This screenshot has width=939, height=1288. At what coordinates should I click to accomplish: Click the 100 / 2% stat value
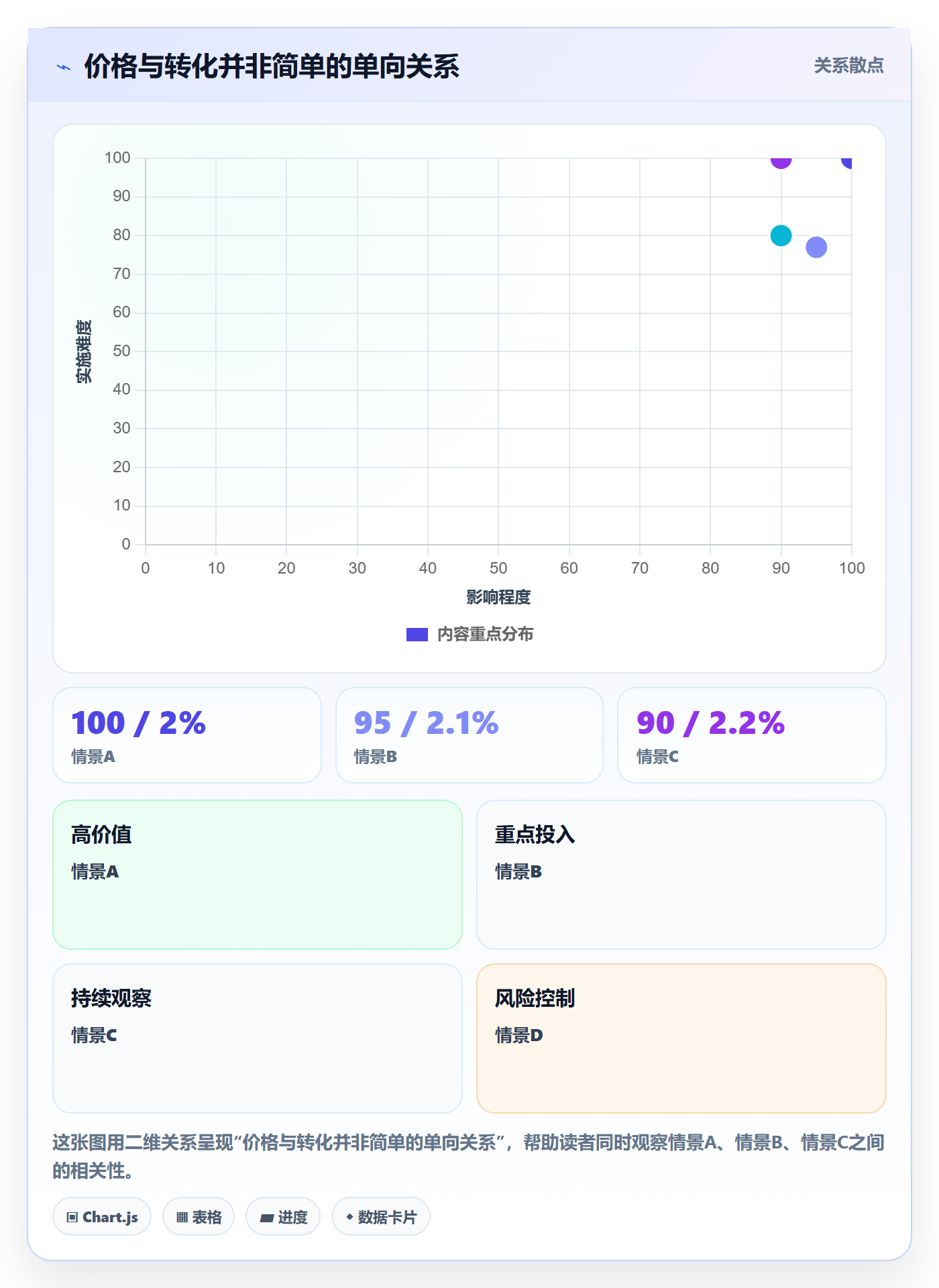tap(139, 723)
